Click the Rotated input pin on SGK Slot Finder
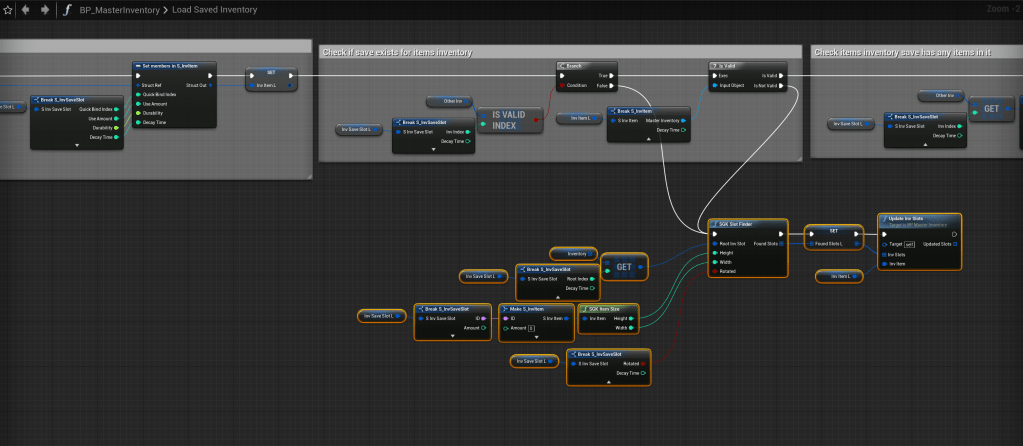 click(714, 271)
